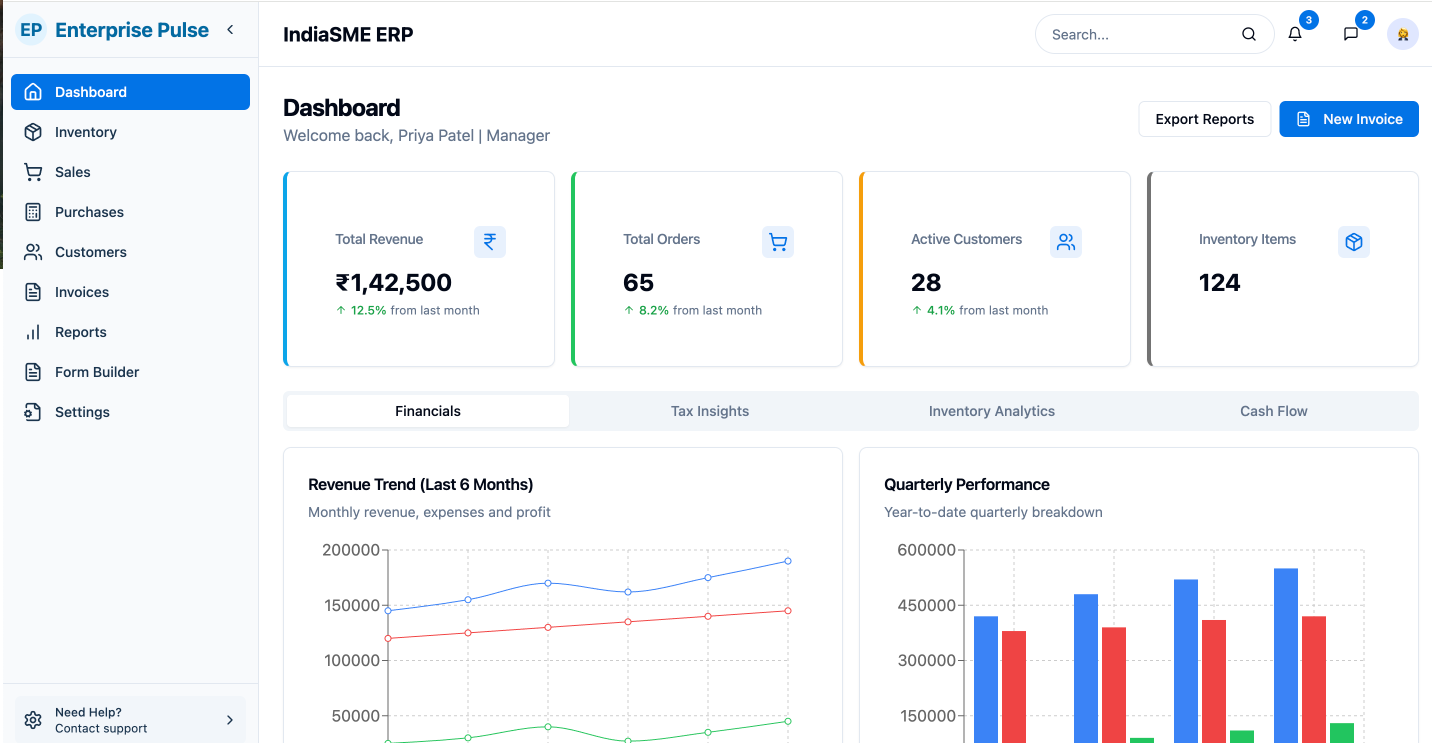This screenshot has height=743, width=1432.
Task: Open the Cash Flow tab
Action: [x=1273, y=410]
